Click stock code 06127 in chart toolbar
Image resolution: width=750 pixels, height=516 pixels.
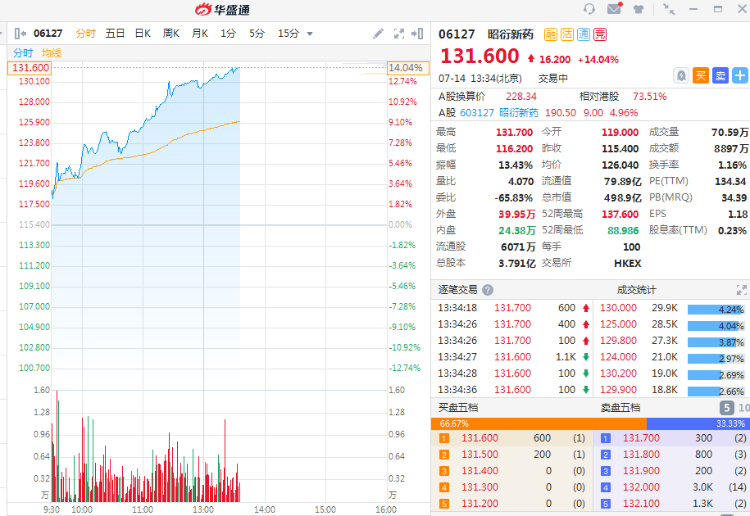48,33
